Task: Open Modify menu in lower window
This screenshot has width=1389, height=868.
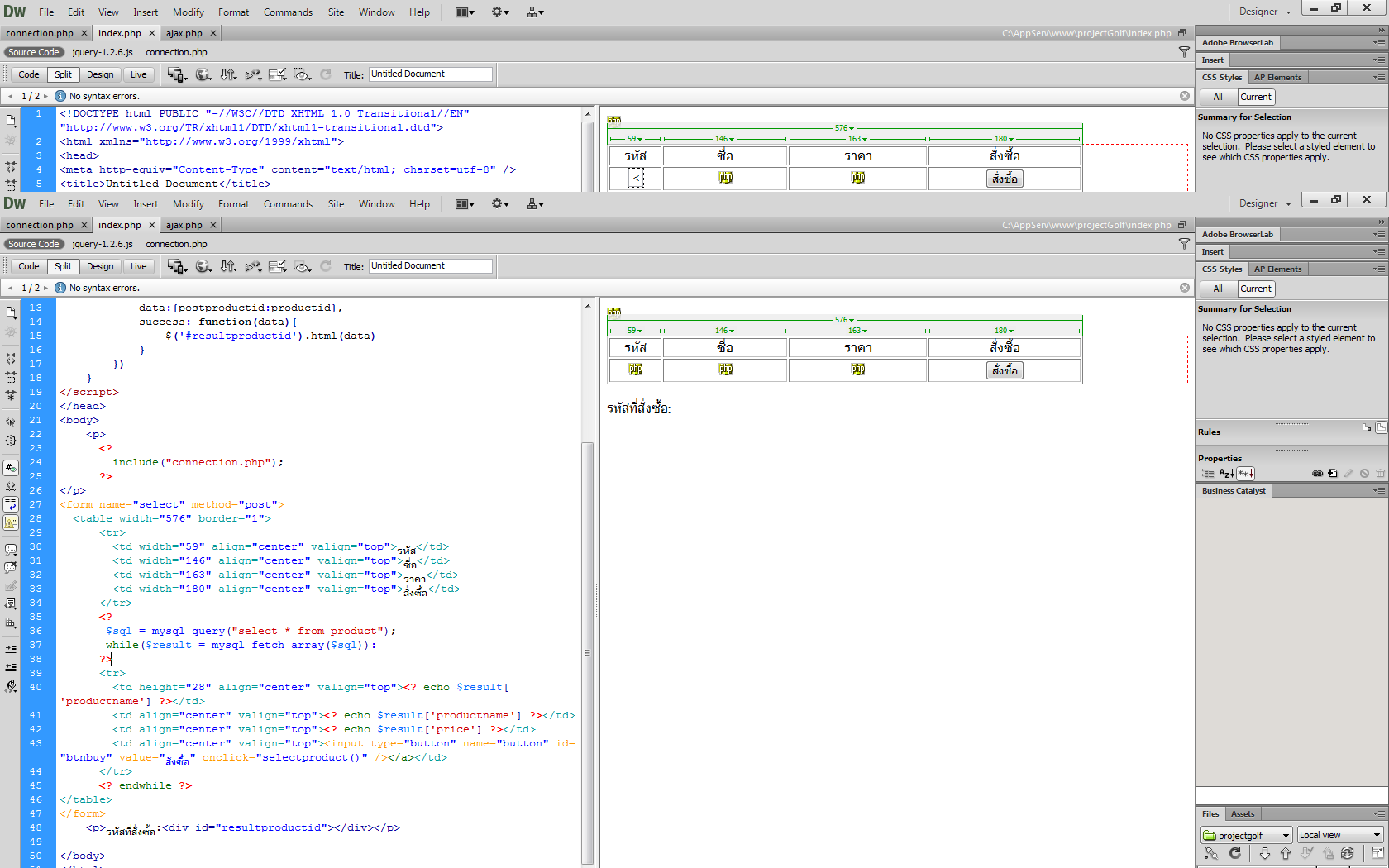Action: point(189,204)
